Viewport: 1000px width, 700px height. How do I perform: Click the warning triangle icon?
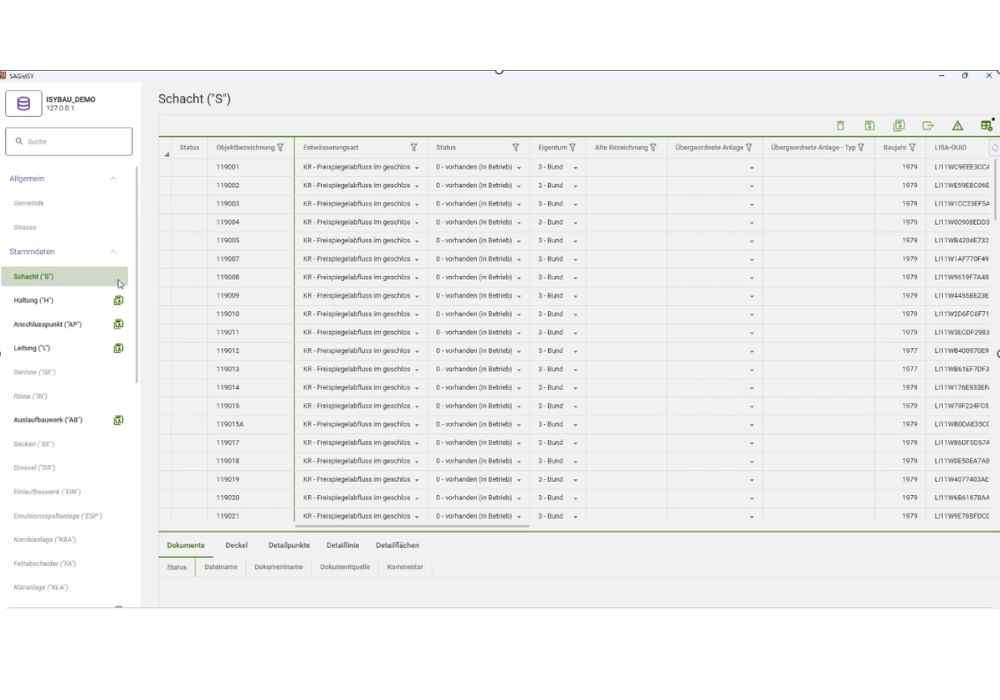tap(957, 126)
